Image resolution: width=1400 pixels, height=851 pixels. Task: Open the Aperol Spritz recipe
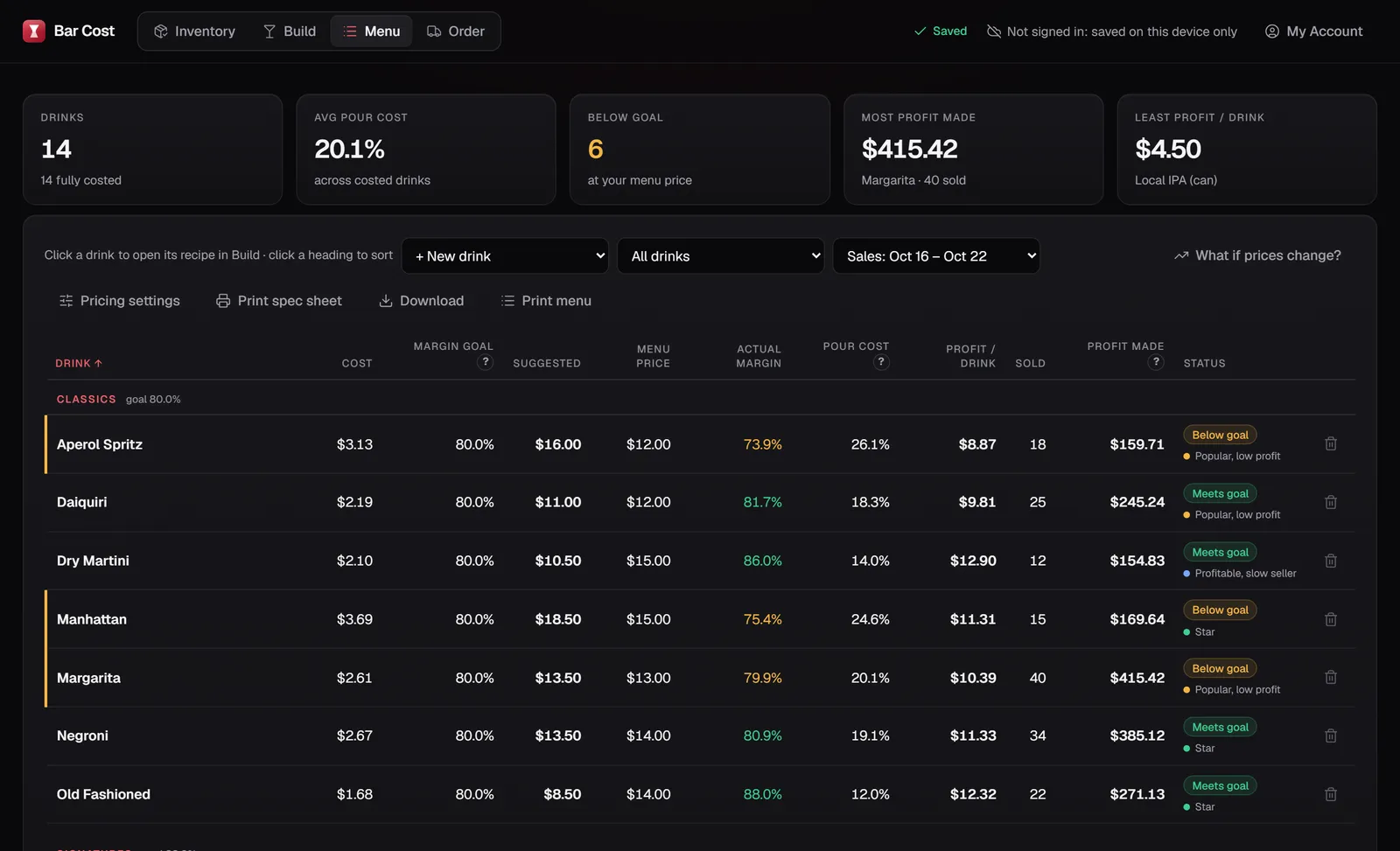tap(100, 444)
